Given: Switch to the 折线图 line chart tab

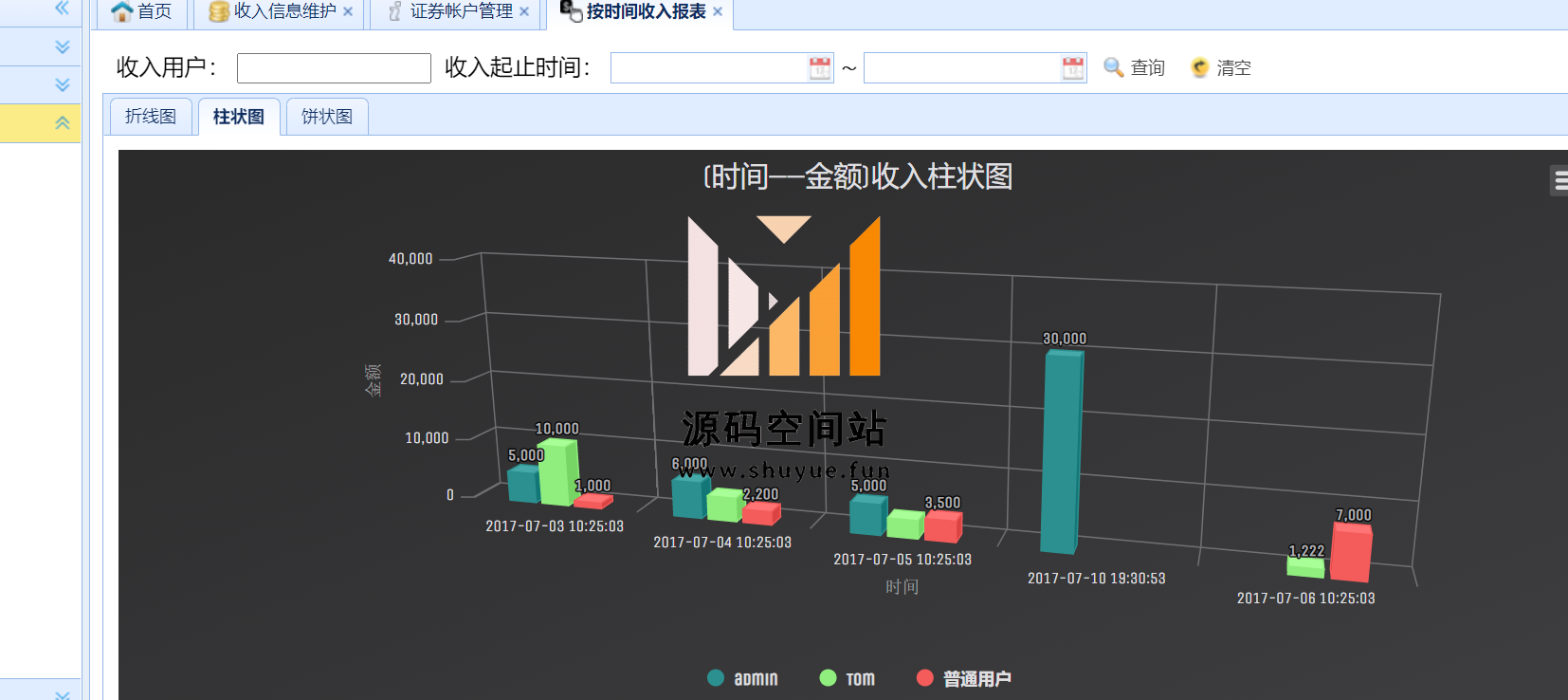Looking at the screenshot, I should point(151,117).
